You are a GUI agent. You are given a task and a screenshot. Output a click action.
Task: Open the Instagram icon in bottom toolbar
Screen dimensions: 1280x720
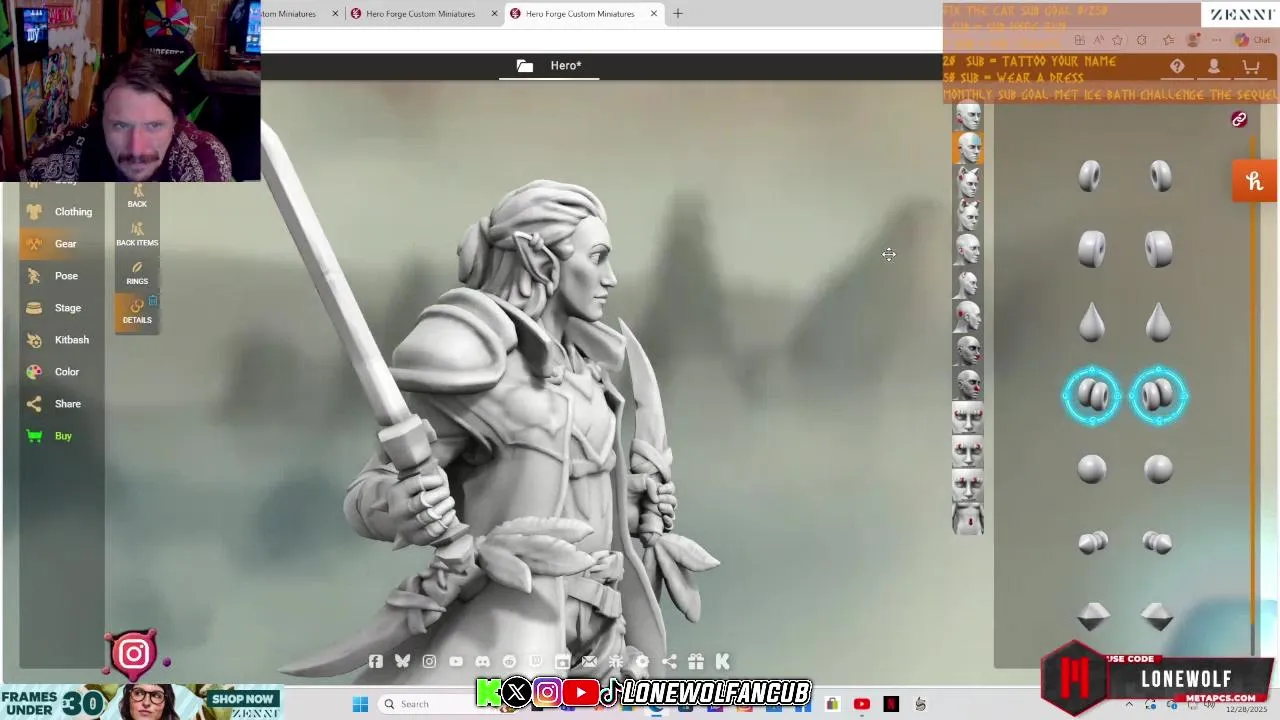(x=429, y=662)
